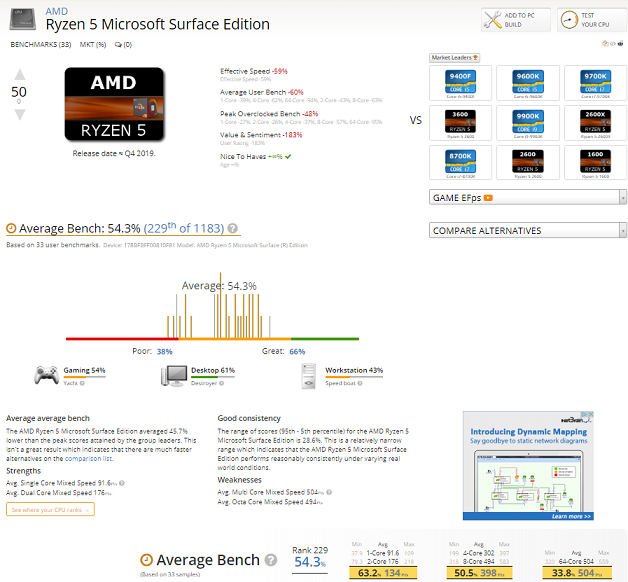Click Test Your CPU button
This screenshot has height=582, width=628.
pyautogui.click(x=592, y=20)
